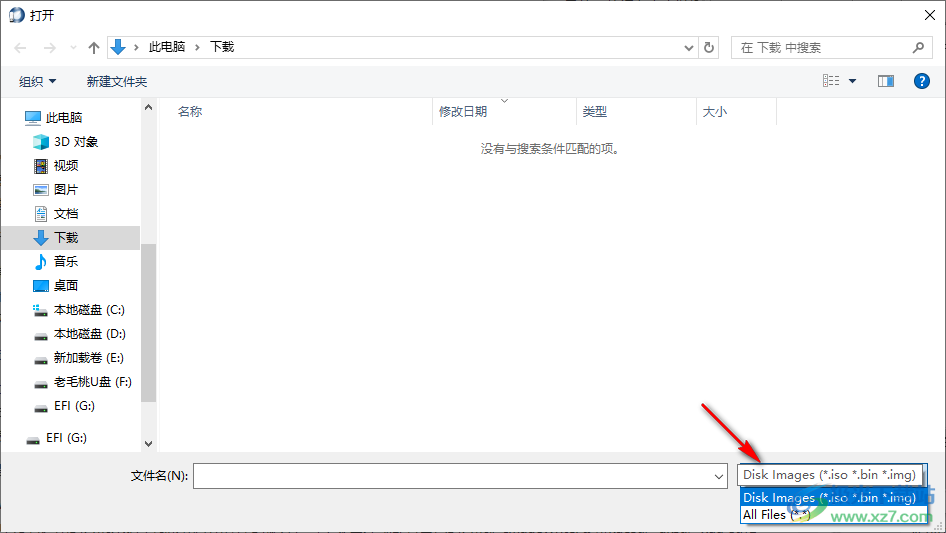The image size is (946, 533).
Task: Focus the 在 下载 中搜索 search box
Action: 832,48
